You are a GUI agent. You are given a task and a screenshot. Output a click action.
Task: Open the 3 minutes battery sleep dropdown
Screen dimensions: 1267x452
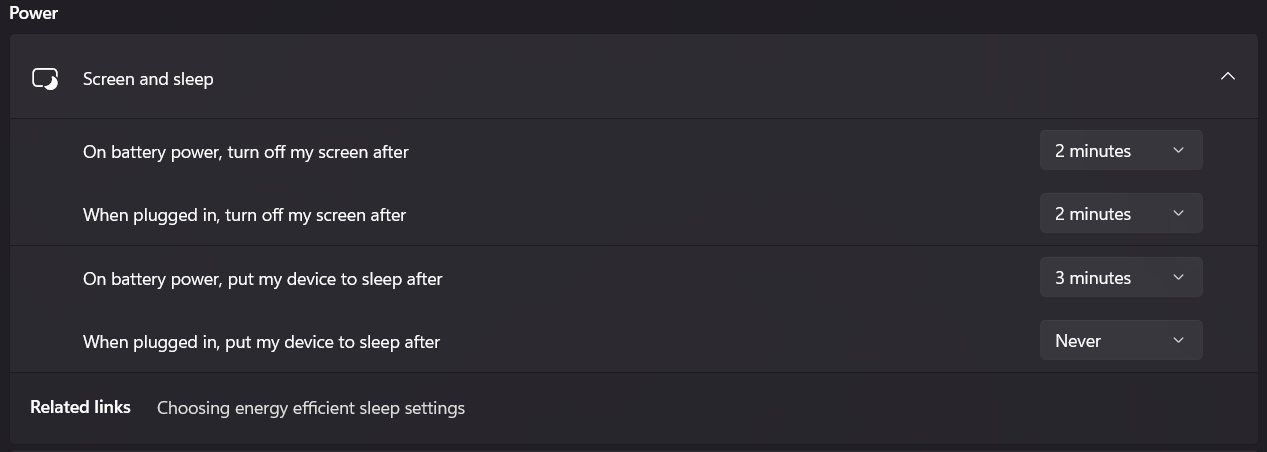[x=1121, y=278]
